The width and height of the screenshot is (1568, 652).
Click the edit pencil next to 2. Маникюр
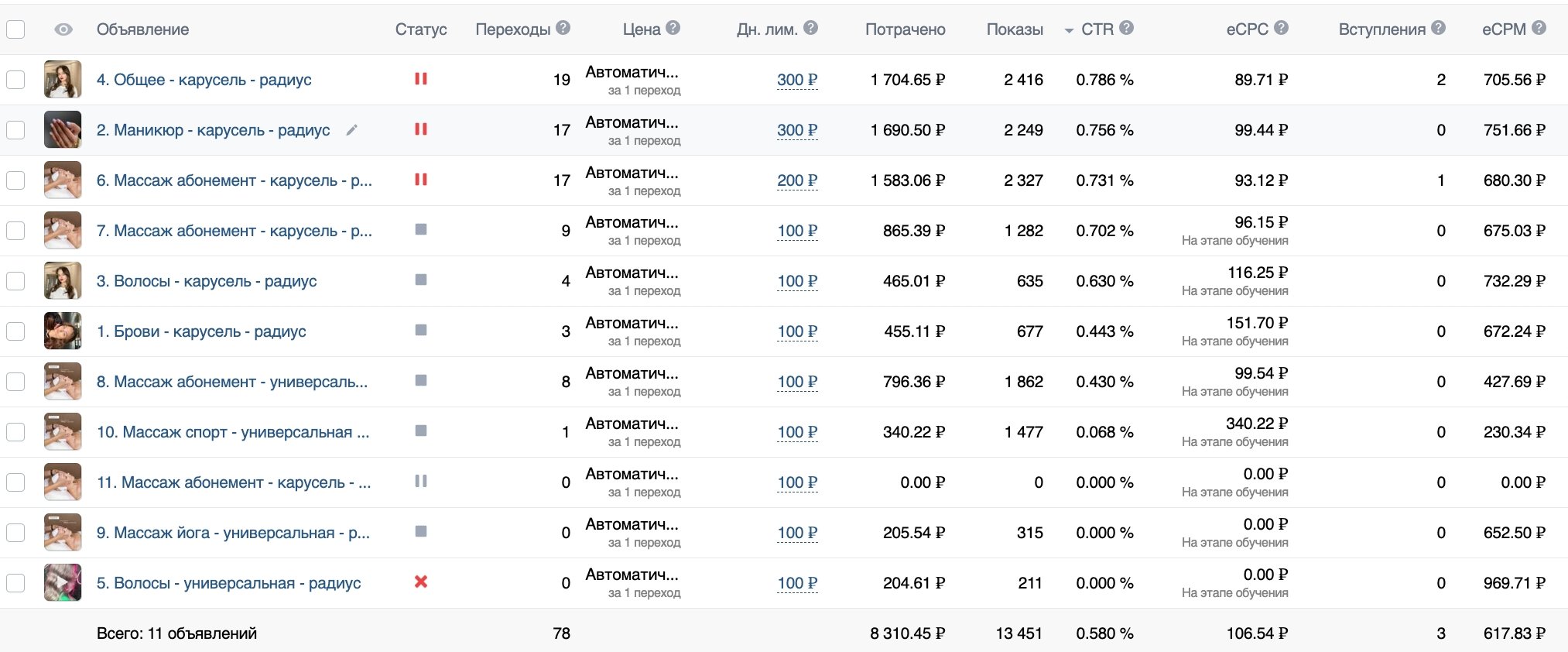click(351, 130)
